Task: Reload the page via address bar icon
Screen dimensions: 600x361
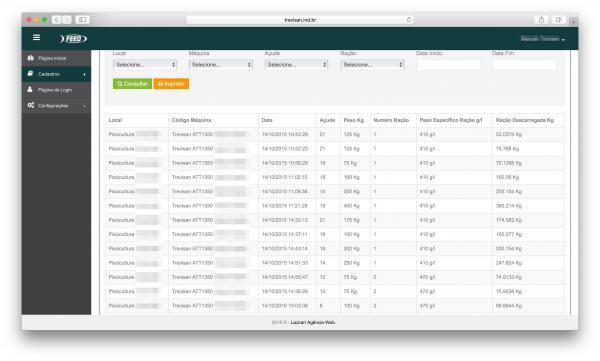Action: [409, 20]
